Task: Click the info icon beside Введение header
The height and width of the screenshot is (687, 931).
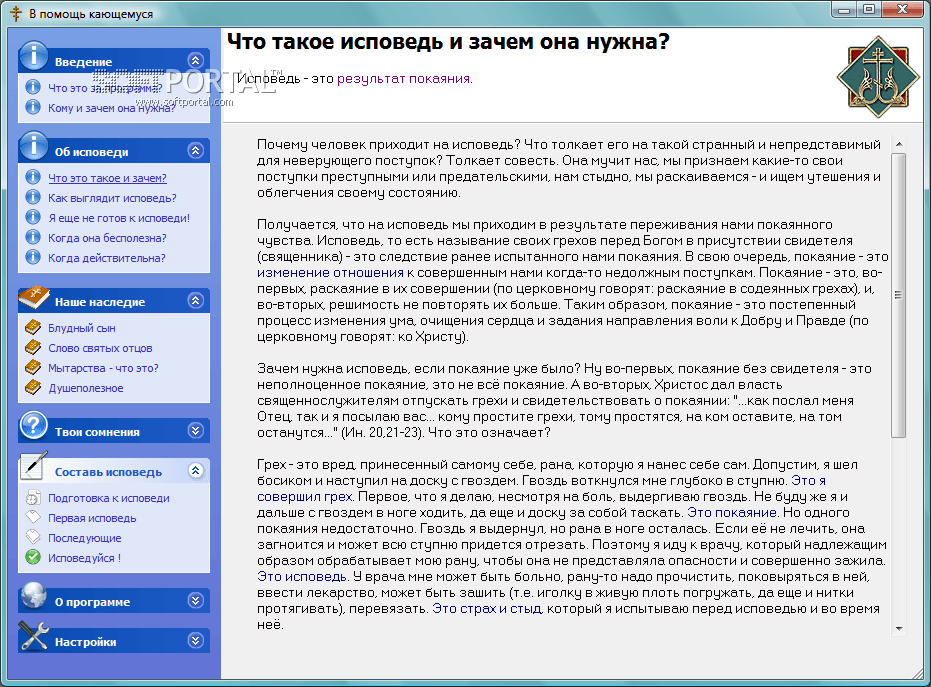Action: click(x=33, y=56)
